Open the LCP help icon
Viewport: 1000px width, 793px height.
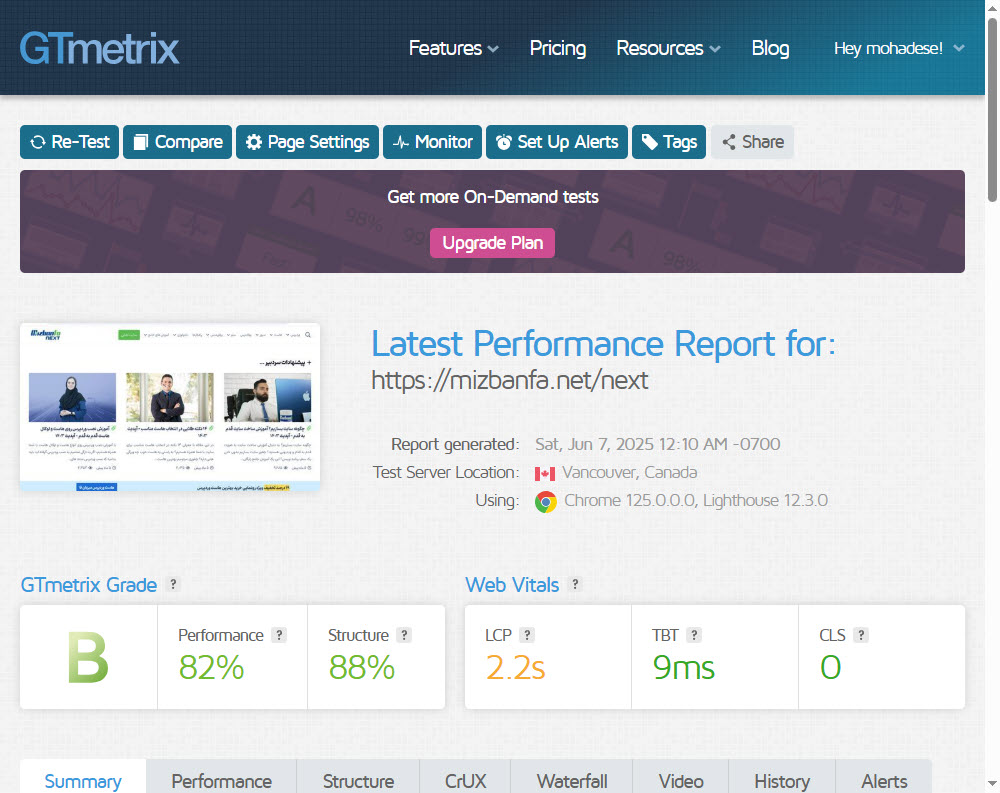click(527, 635)
